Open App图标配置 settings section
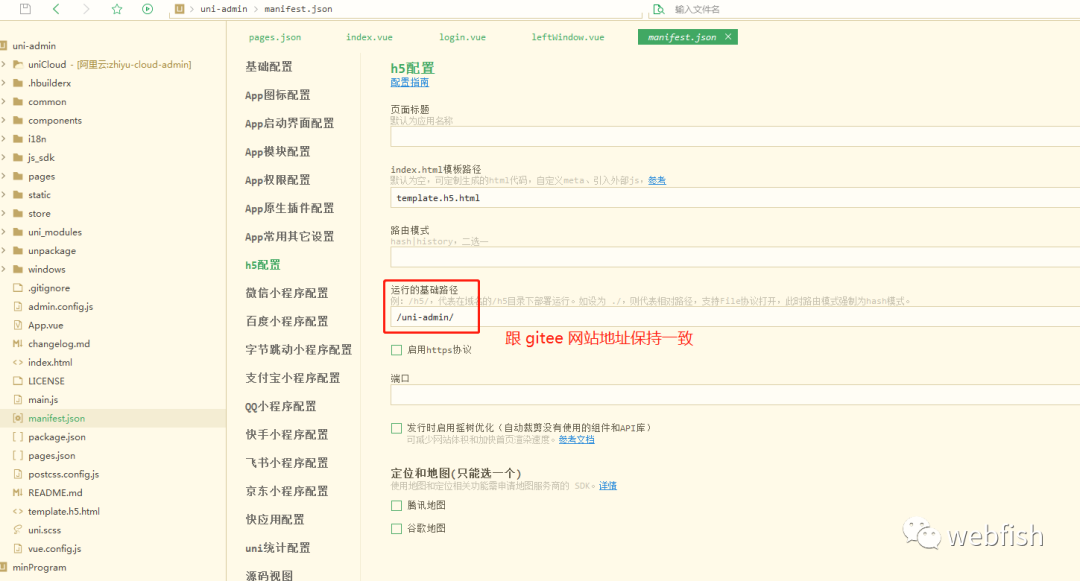Viewport: 1080px width, 581px height. (278, 95)
